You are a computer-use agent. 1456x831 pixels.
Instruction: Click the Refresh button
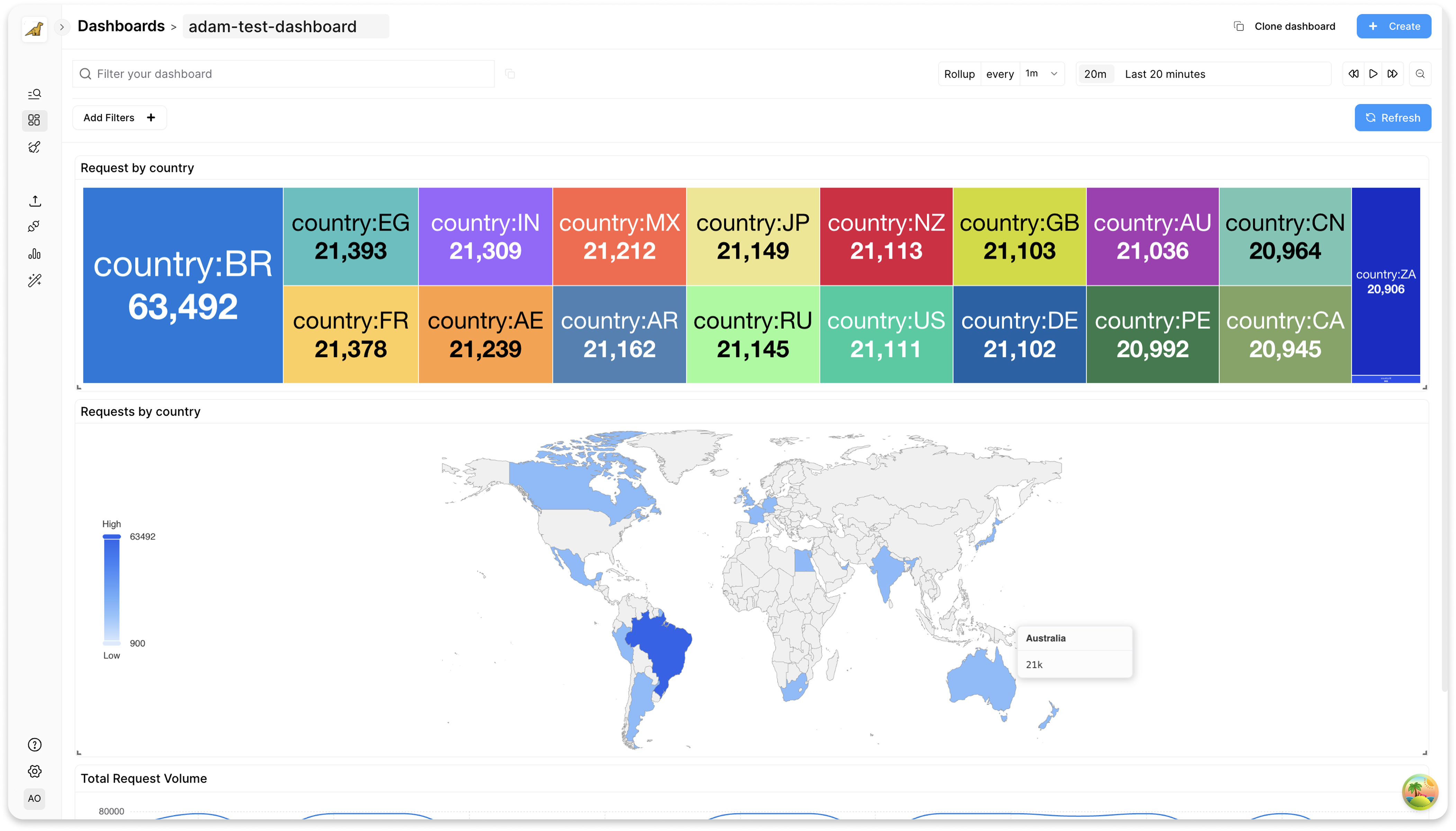point(1393,118)
